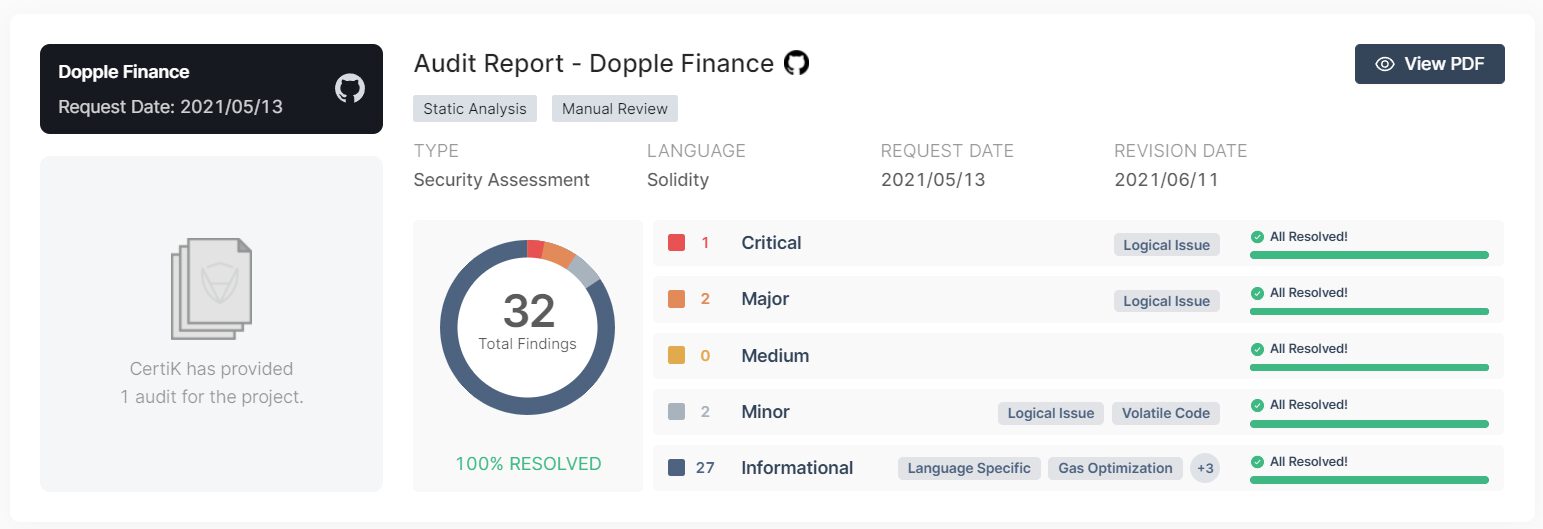Click the 100% RESOLVED text

[x=528, y=464]
